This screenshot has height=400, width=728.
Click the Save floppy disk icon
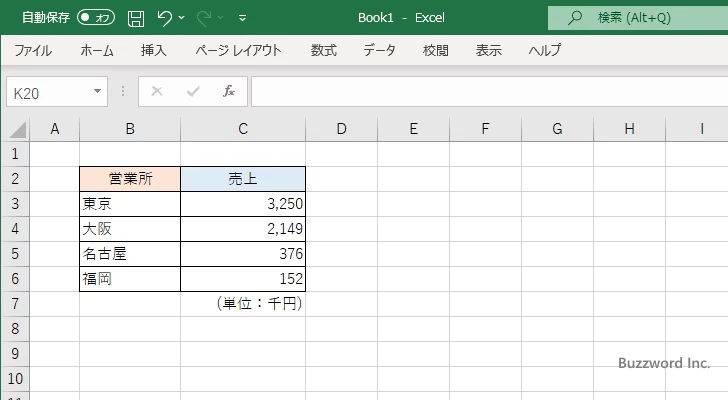(x=136, y=18)
